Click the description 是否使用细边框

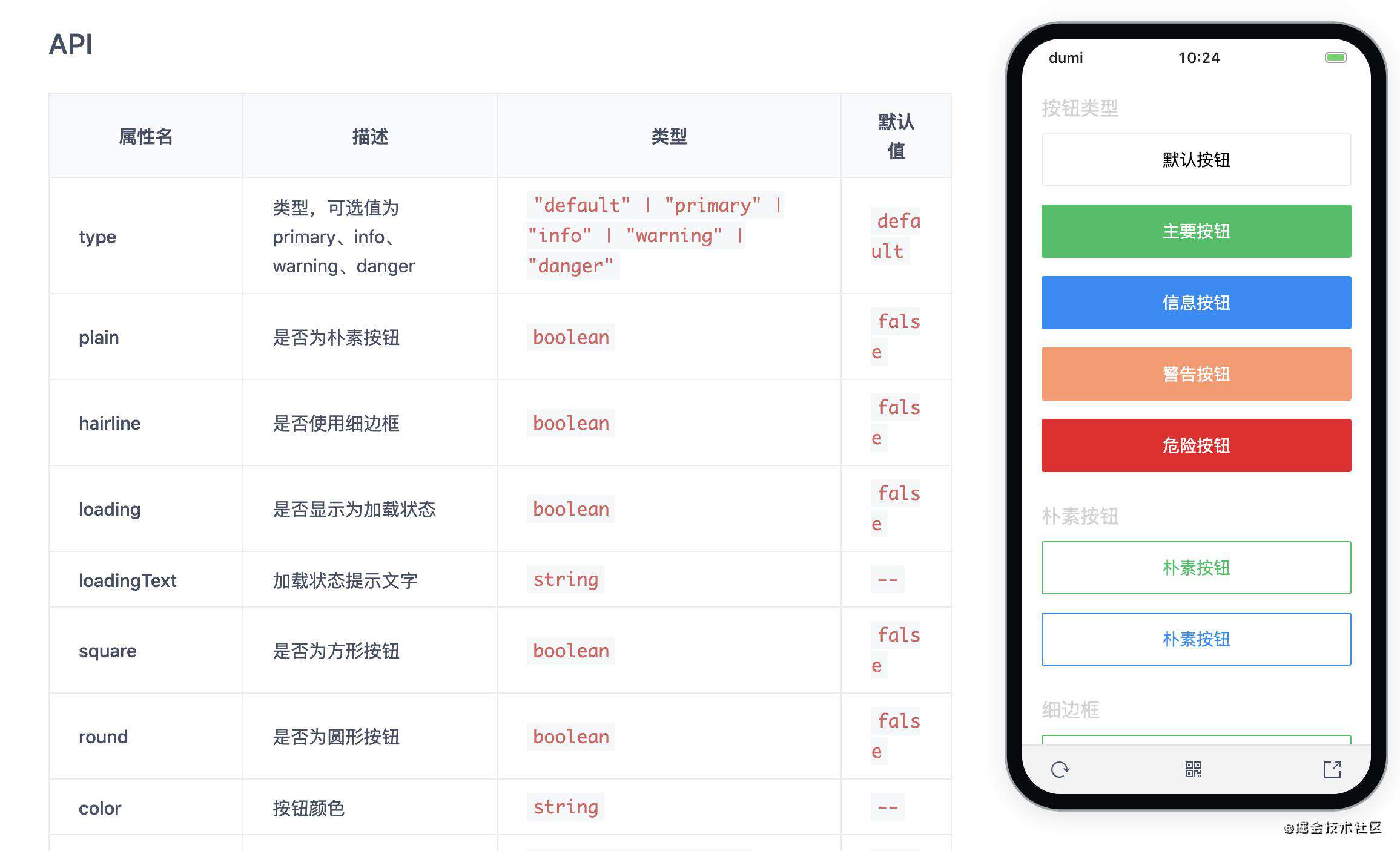[x=336, y=423]
